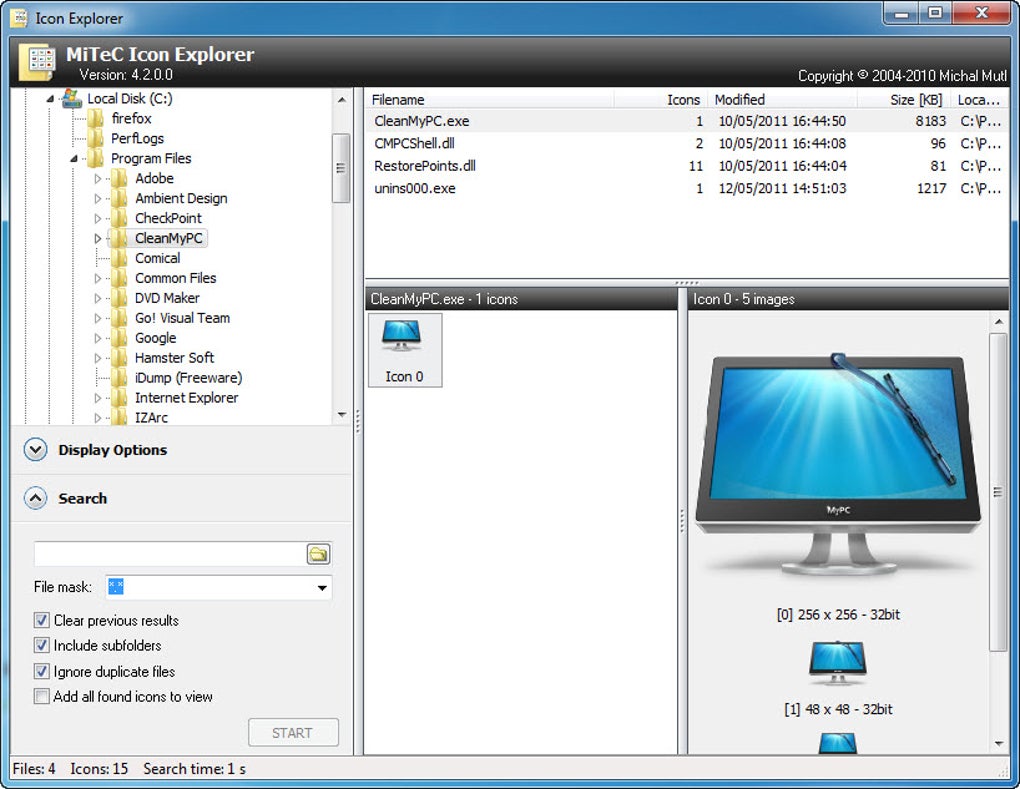1020x789 pixels.
Task: Click the firefox folder icon
Action: (96, 118)
